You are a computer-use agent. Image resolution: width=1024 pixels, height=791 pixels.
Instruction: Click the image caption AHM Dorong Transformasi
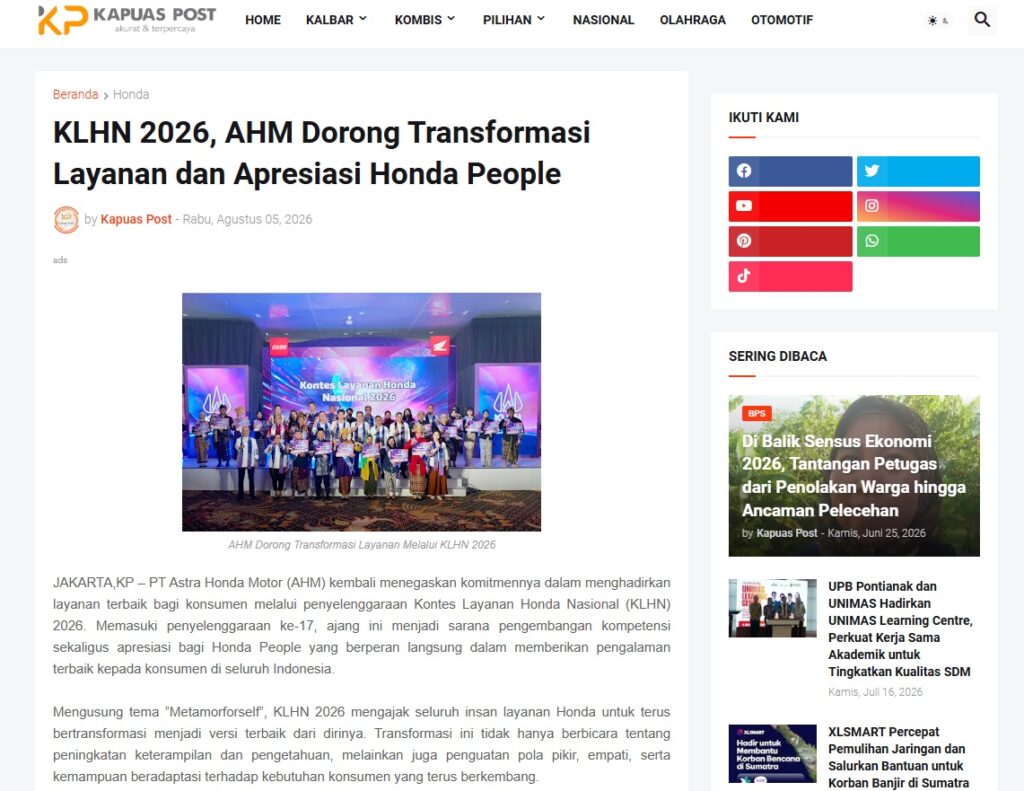(361, 545)
